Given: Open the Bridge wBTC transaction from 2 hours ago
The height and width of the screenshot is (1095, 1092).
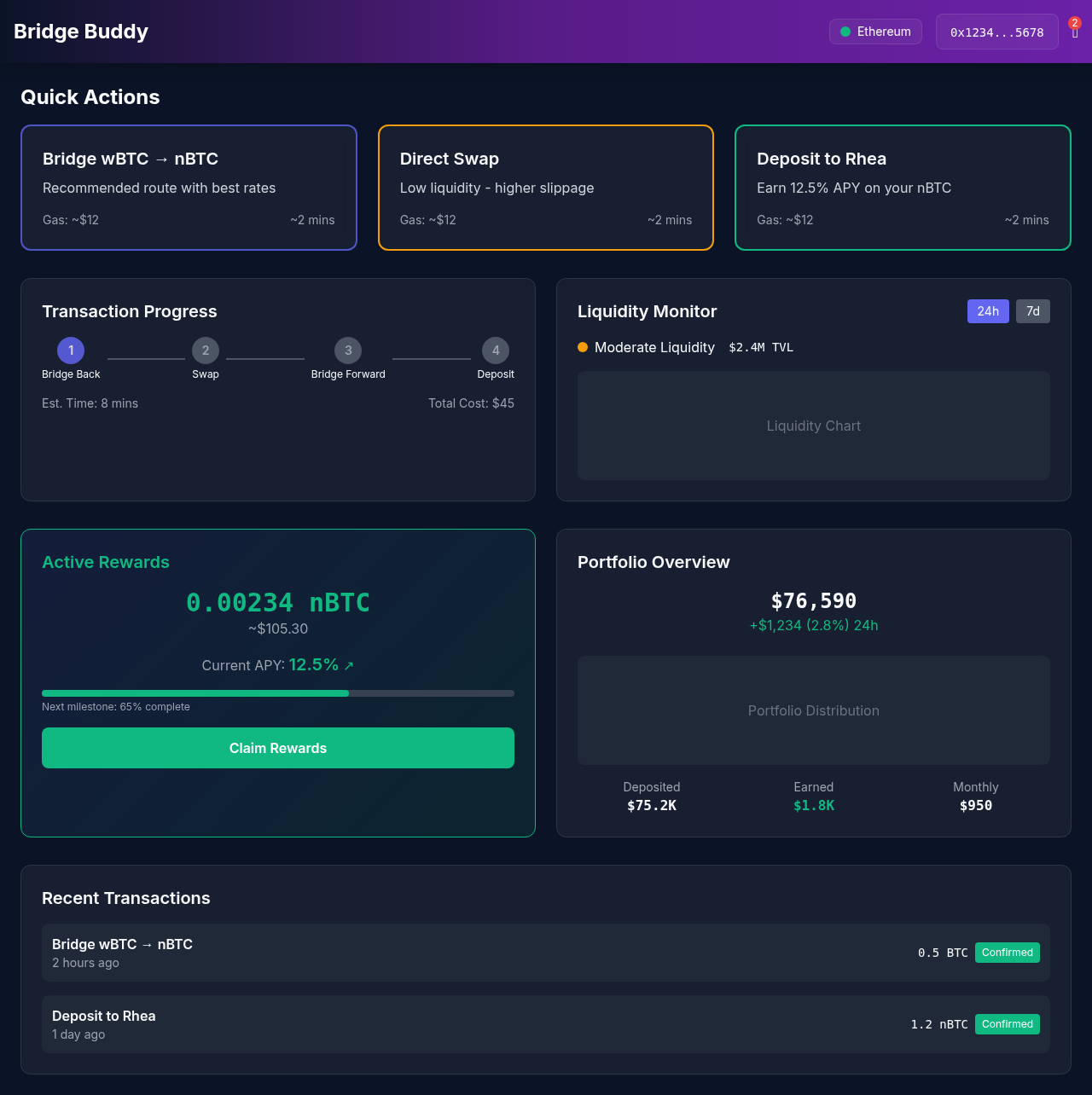Looking at the screenshot, I should tap(546, 953).
